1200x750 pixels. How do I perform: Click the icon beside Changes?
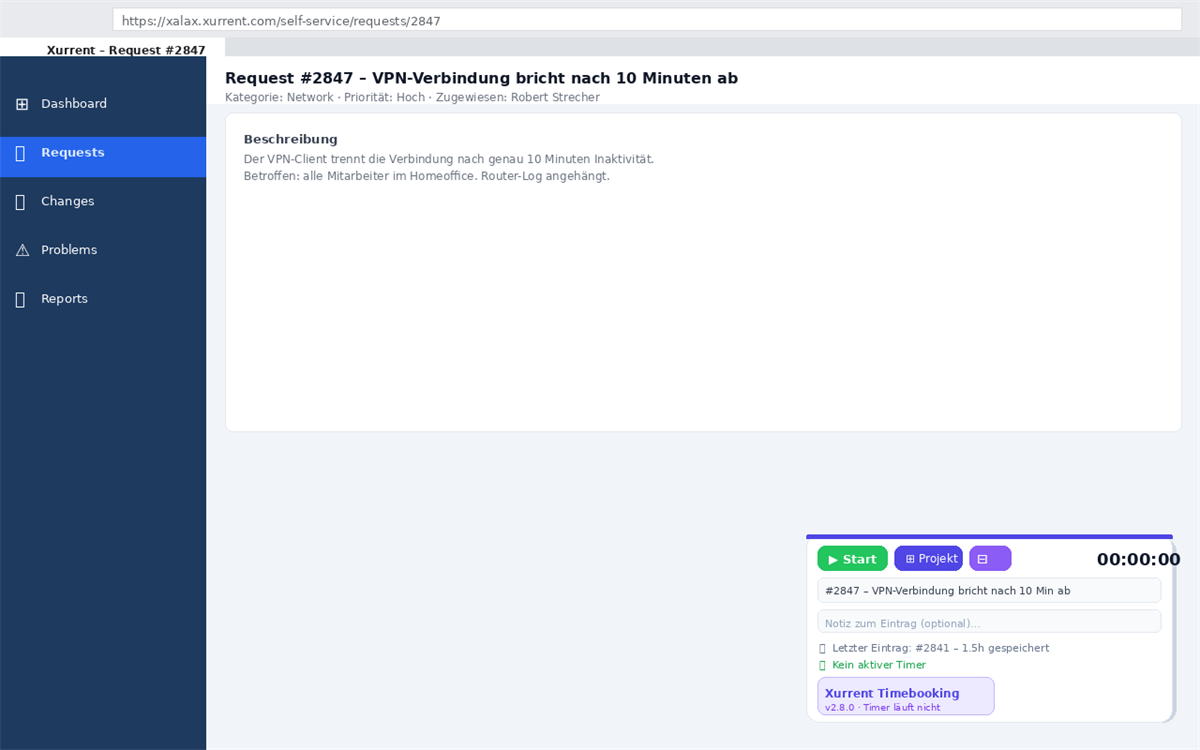21,202
